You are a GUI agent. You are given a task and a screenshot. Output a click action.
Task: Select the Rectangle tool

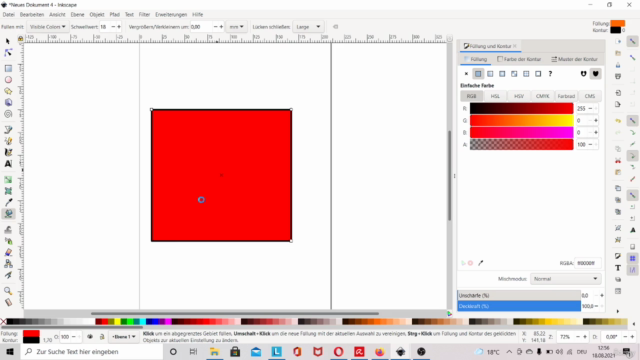[8, 69]
